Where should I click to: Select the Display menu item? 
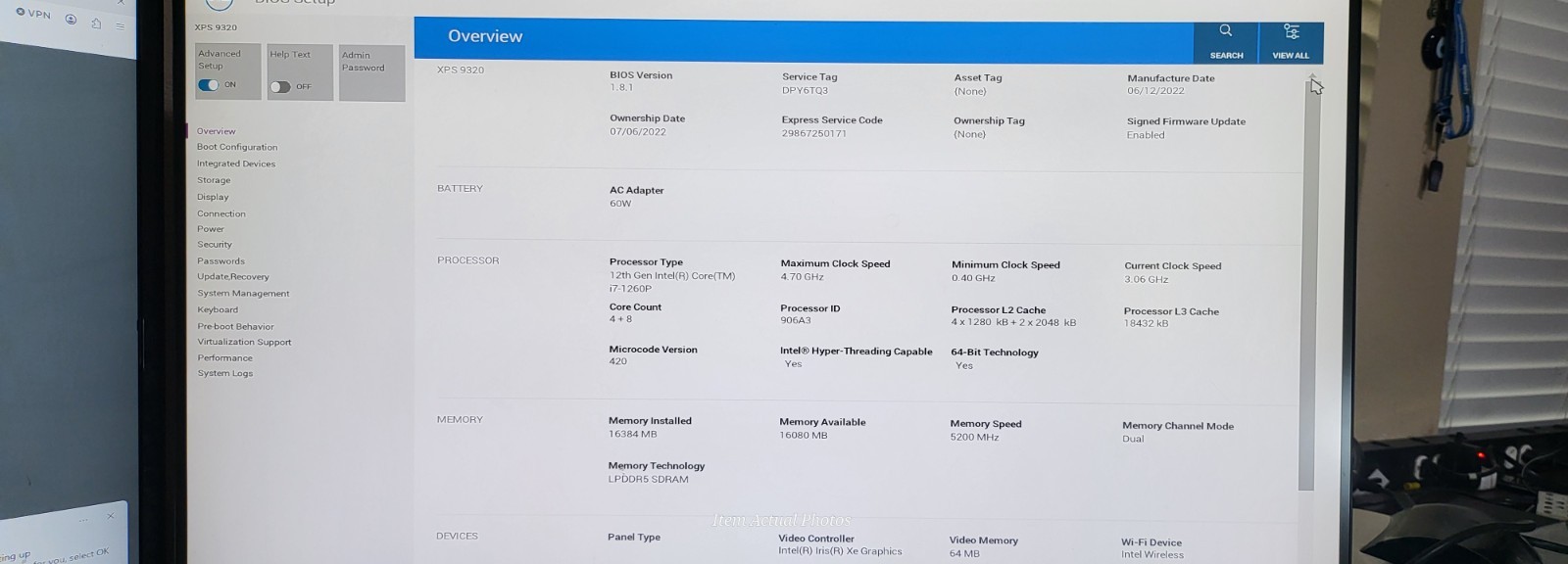tap(213, 197)
